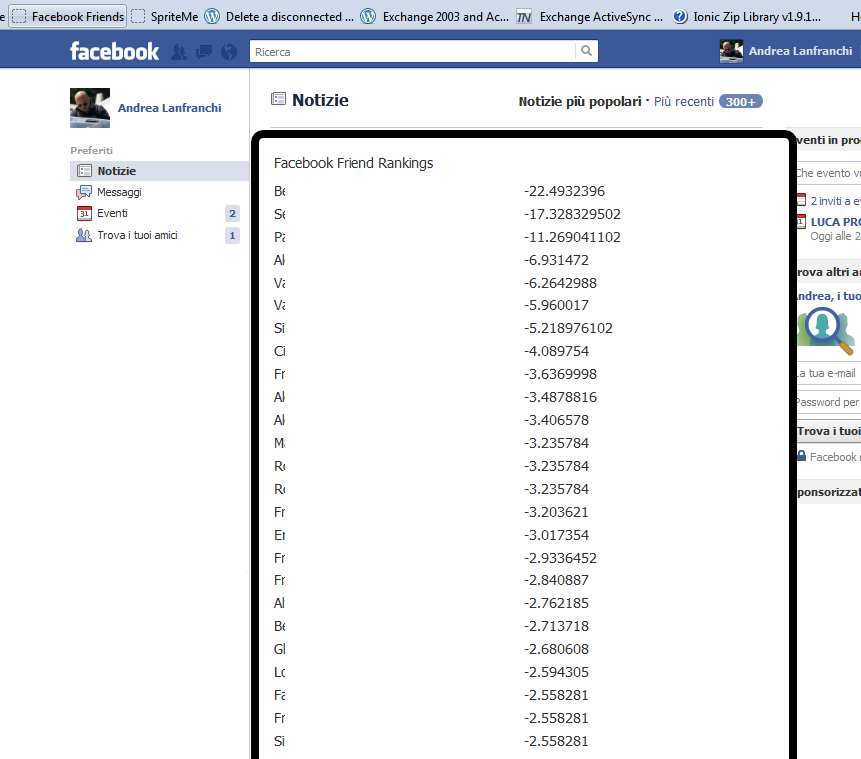Open friend requests icon in header
This screenshot has height=759, width=861.
coord(179,52)
